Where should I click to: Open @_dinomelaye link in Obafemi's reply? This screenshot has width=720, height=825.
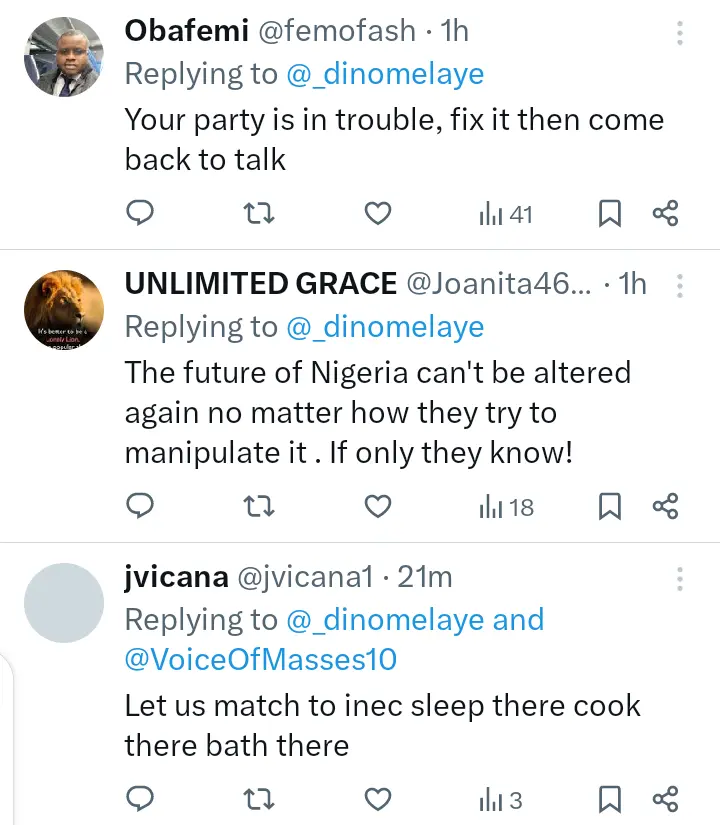coord(385,73)
